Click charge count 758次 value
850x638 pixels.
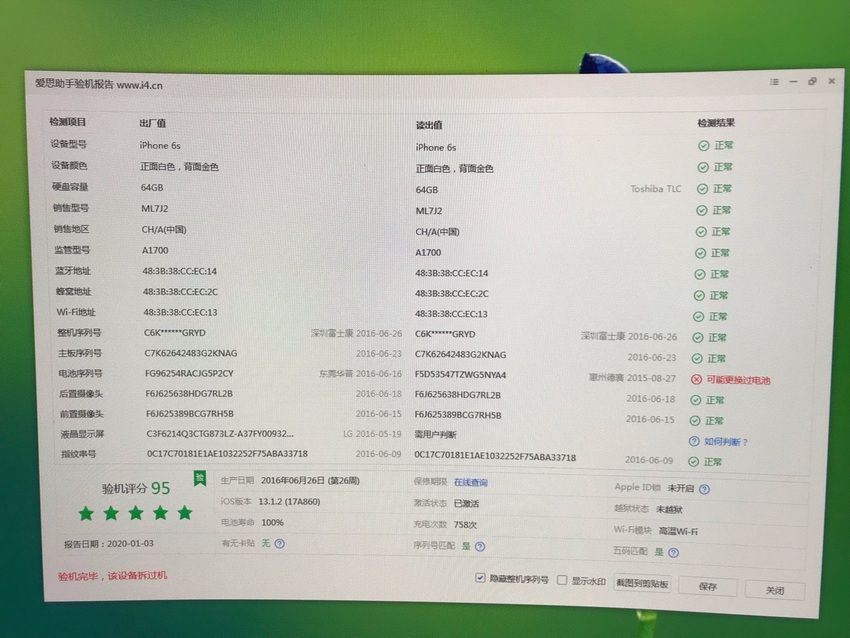click(x=465, y=525)
